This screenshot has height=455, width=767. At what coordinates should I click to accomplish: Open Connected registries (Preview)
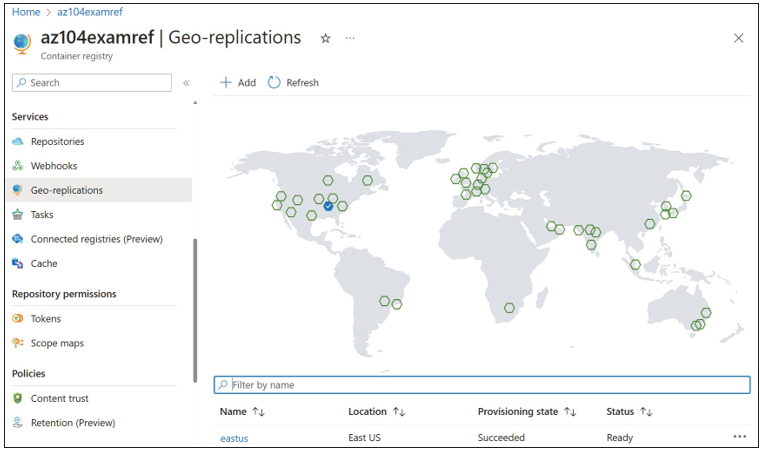(96, 239)
